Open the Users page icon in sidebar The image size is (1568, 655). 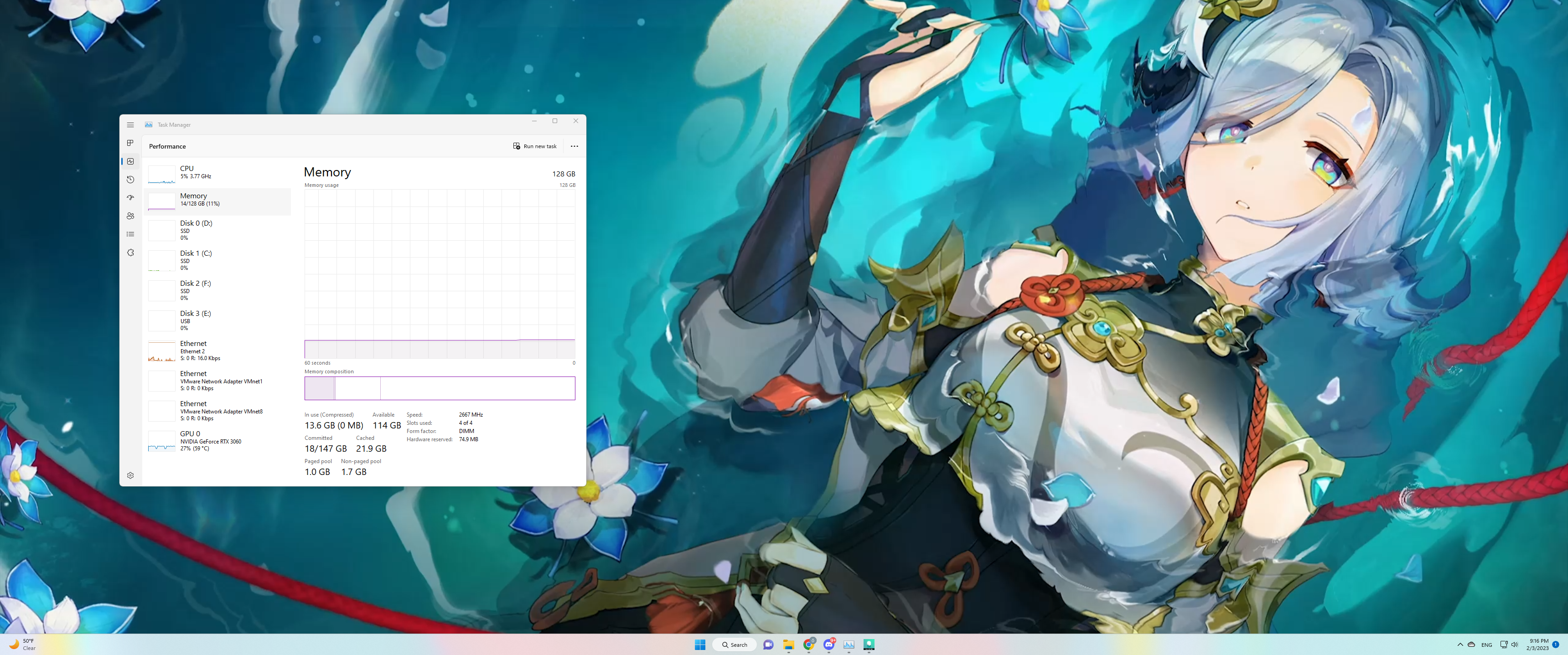[130, 216]
